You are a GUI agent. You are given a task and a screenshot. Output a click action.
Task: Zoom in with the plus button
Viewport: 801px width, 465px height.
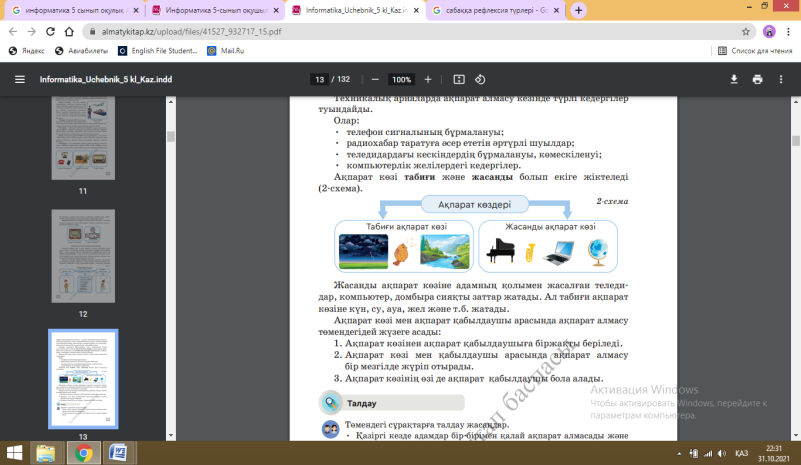[428, 79]
